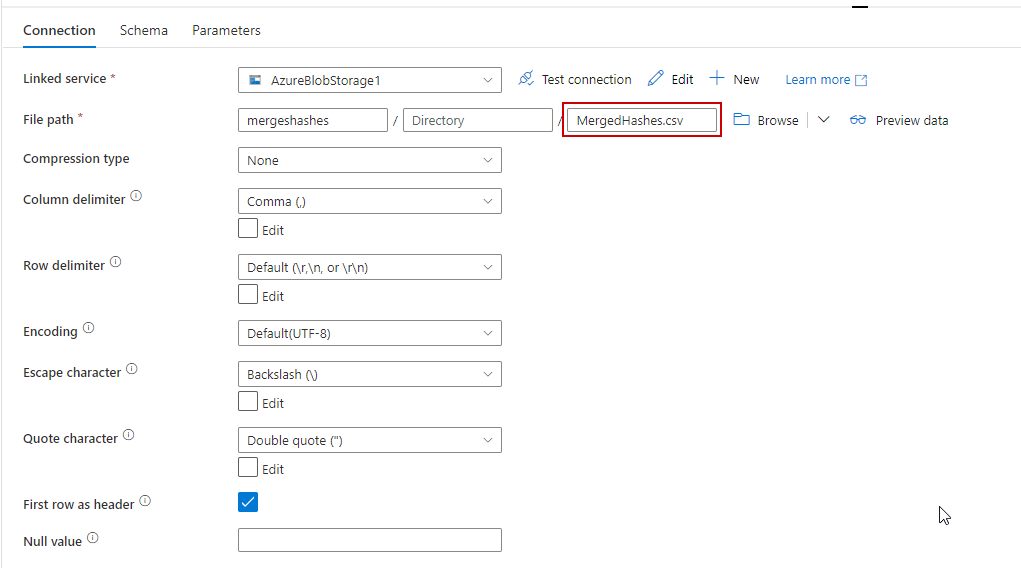Click the MergedHashes.csv file name field
The image size is (1021, 568).
point(641,120)
